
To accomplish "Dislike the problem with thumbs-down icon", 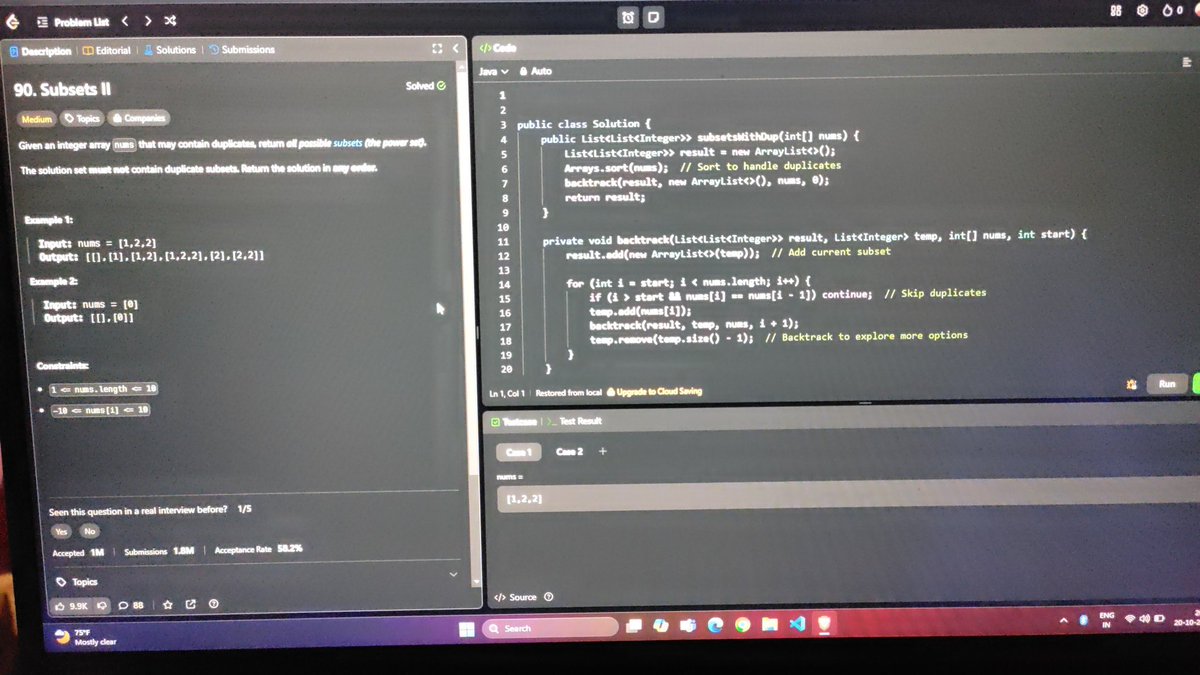I will coord(101,605).
